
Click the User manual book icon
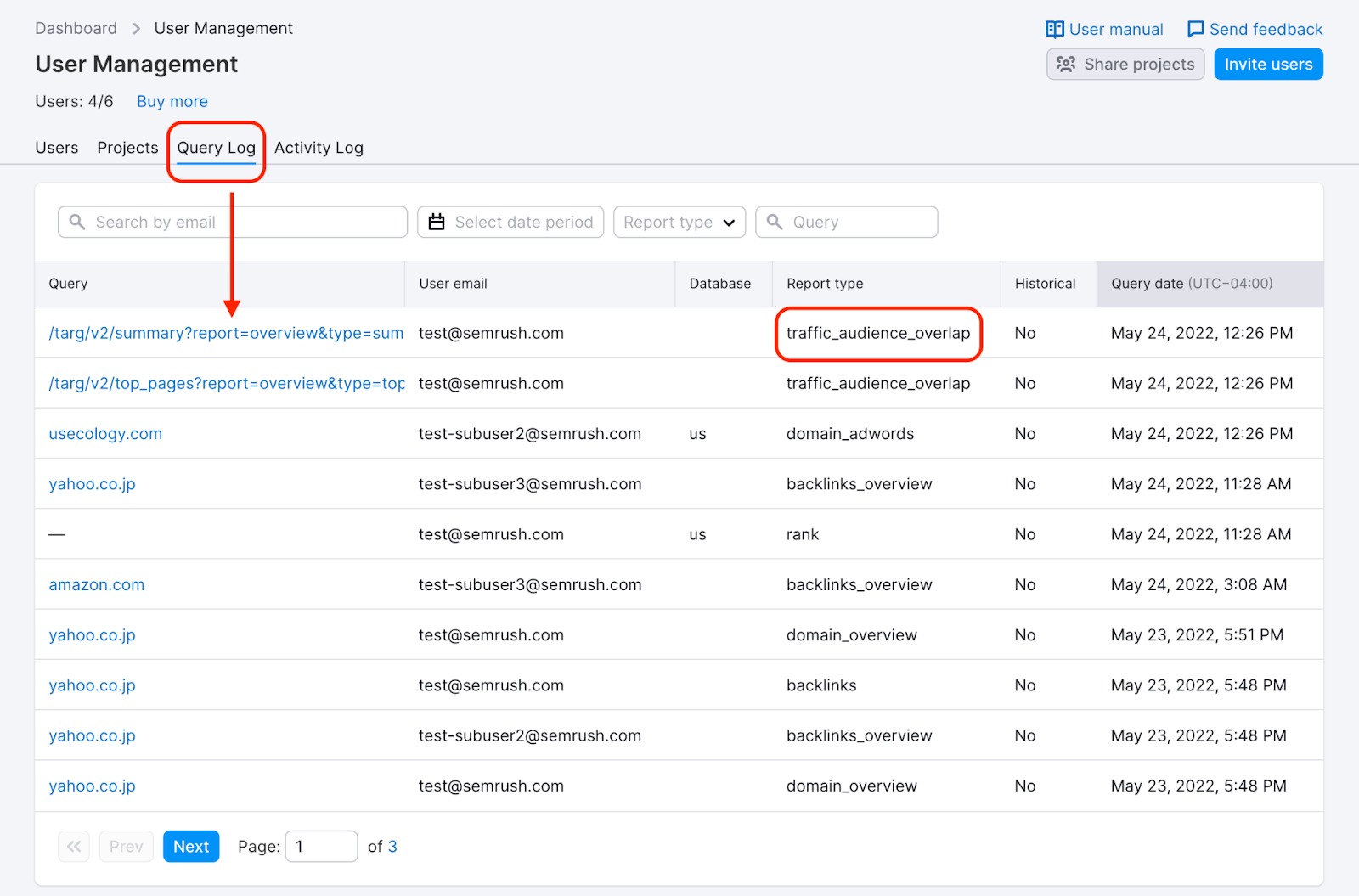point(1054,28)
